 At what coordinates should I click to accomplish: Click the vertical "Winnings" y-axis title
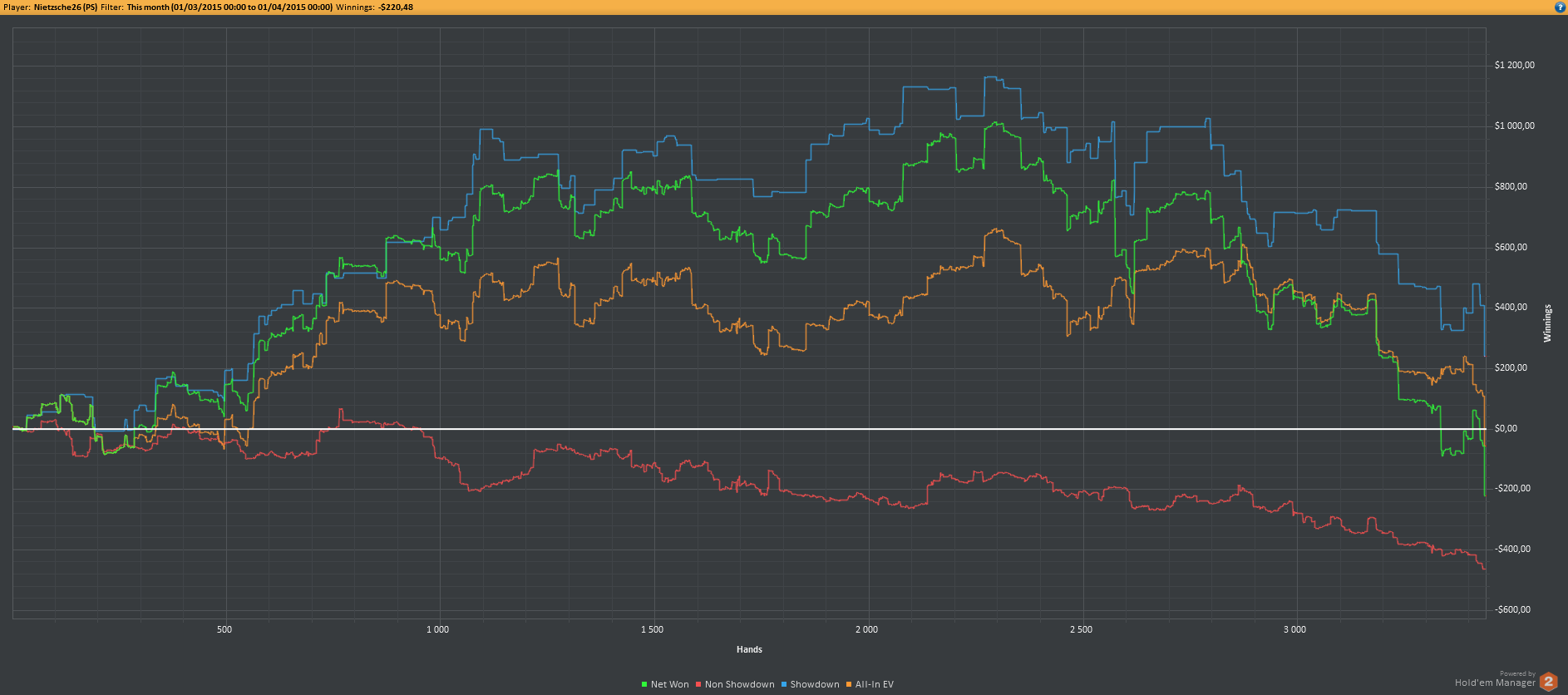(x=1547, y=323)
